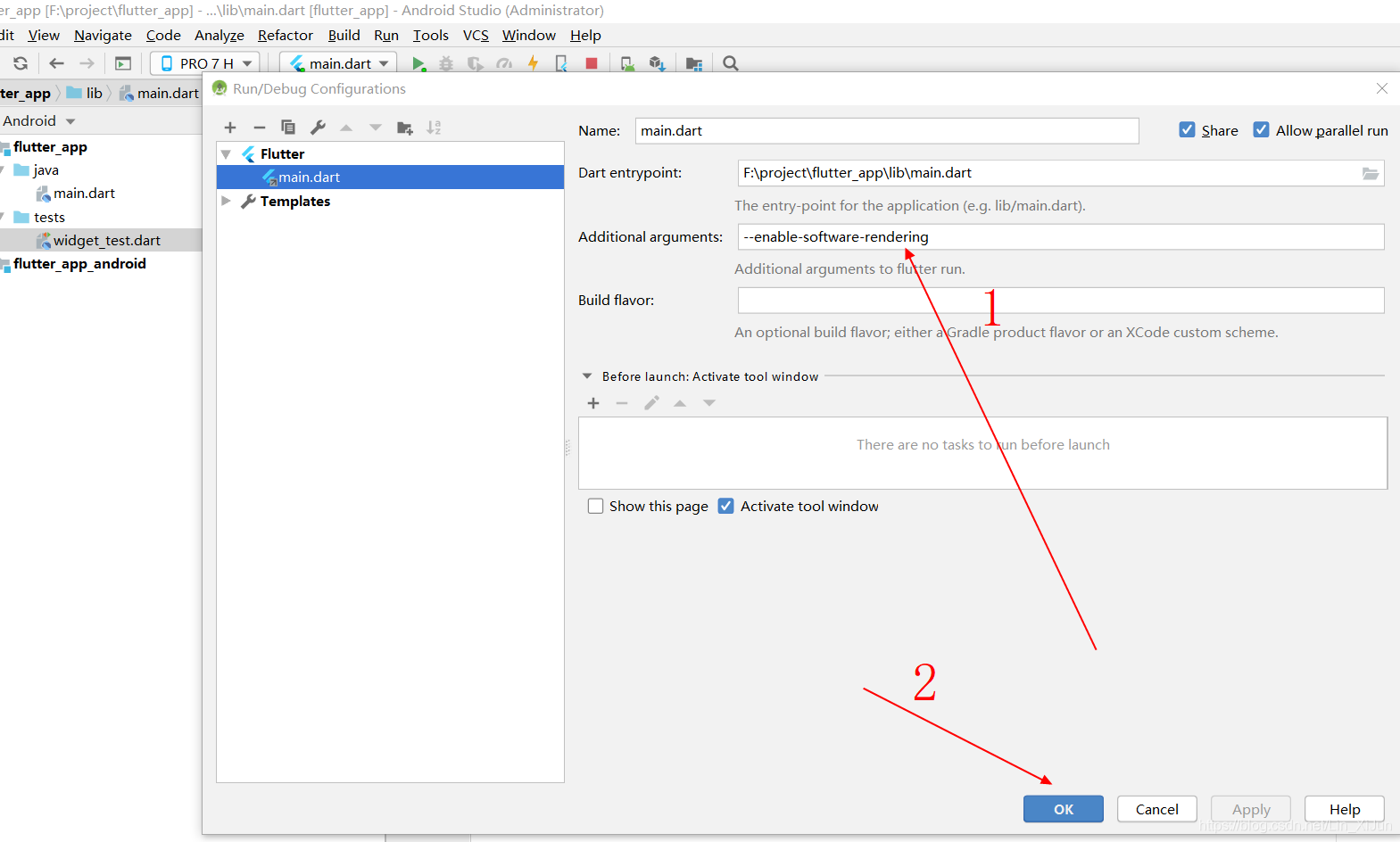Image resolution: width=1400 pixels, height=842 pixels.
Task: Open the Run menu
Action: pos(386,36)
